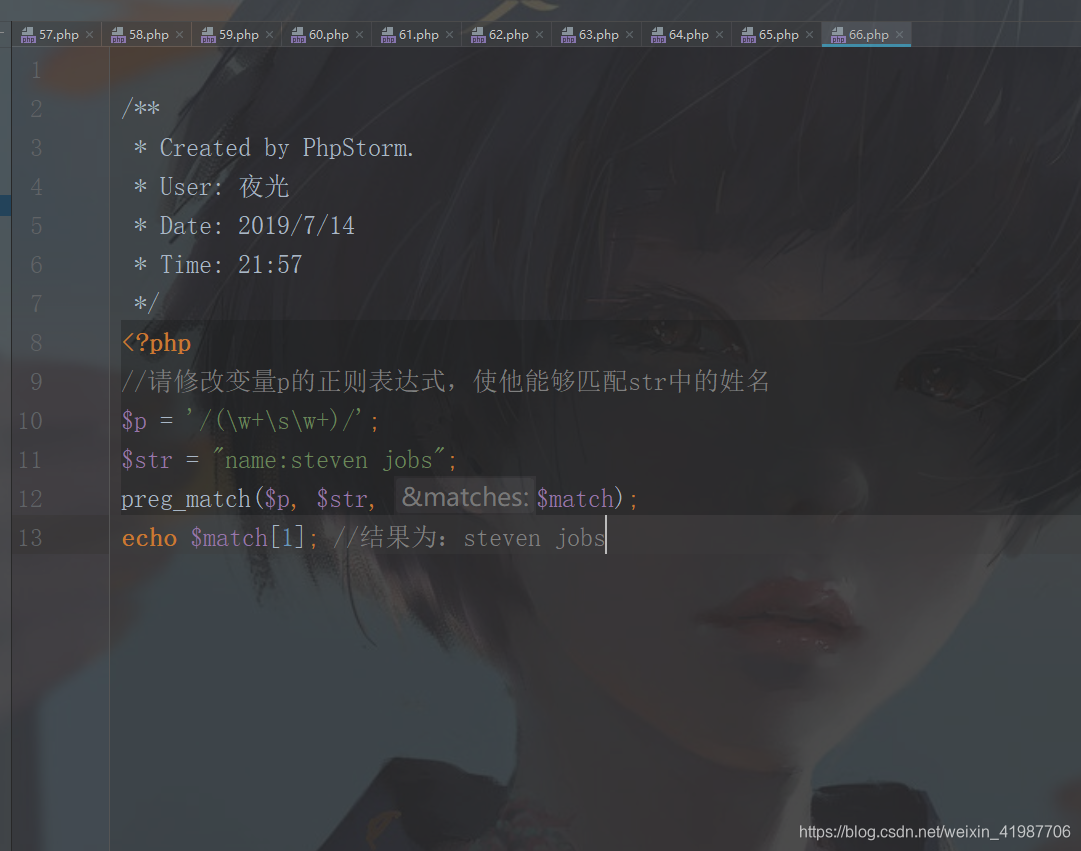The image size is (1081, 851).
Task: Close the 62.php tab
Action: pyautogui.click(x=539, y=34)
